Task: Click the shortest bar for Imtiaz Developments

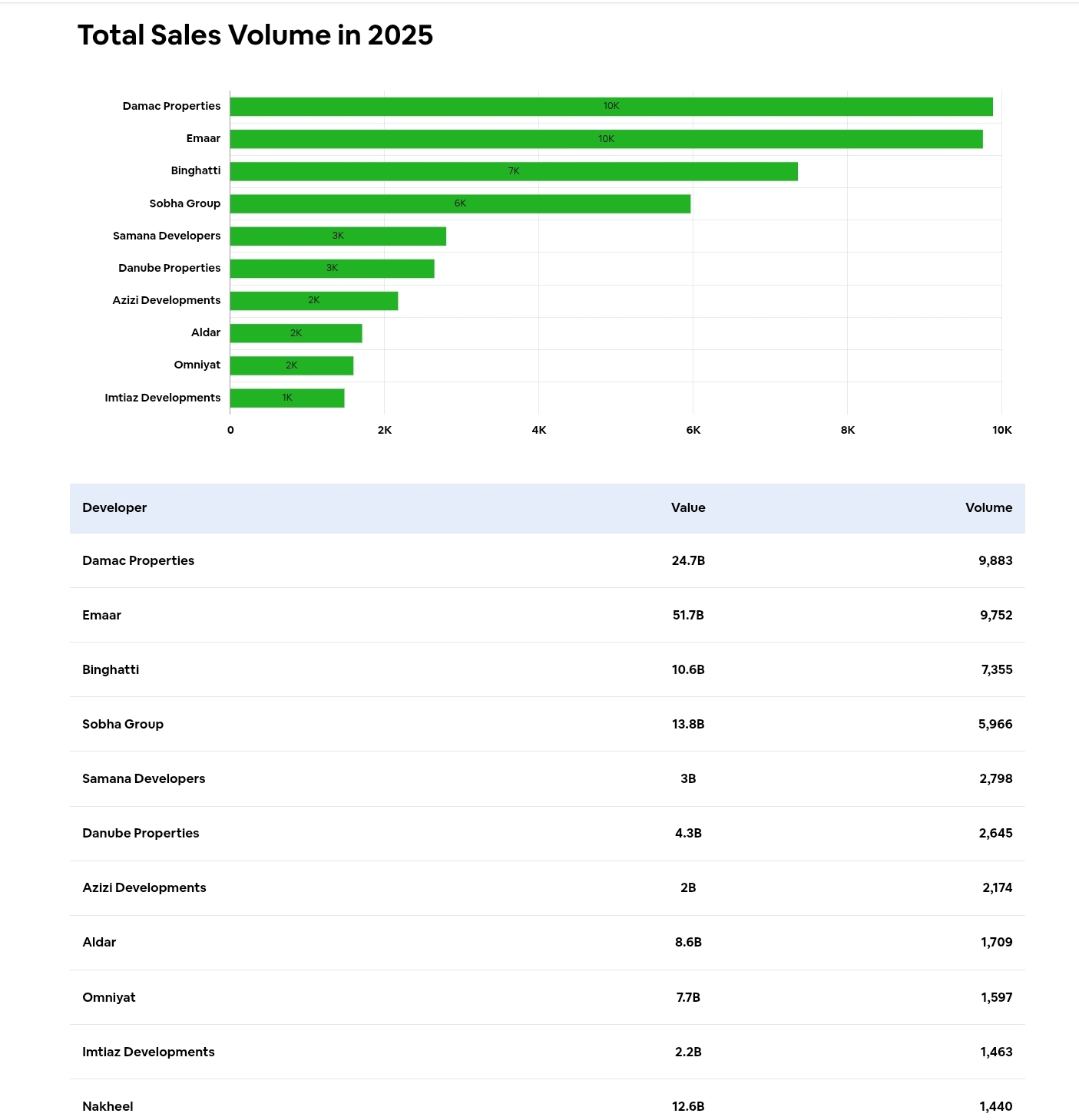Action: tap(286, 398)
